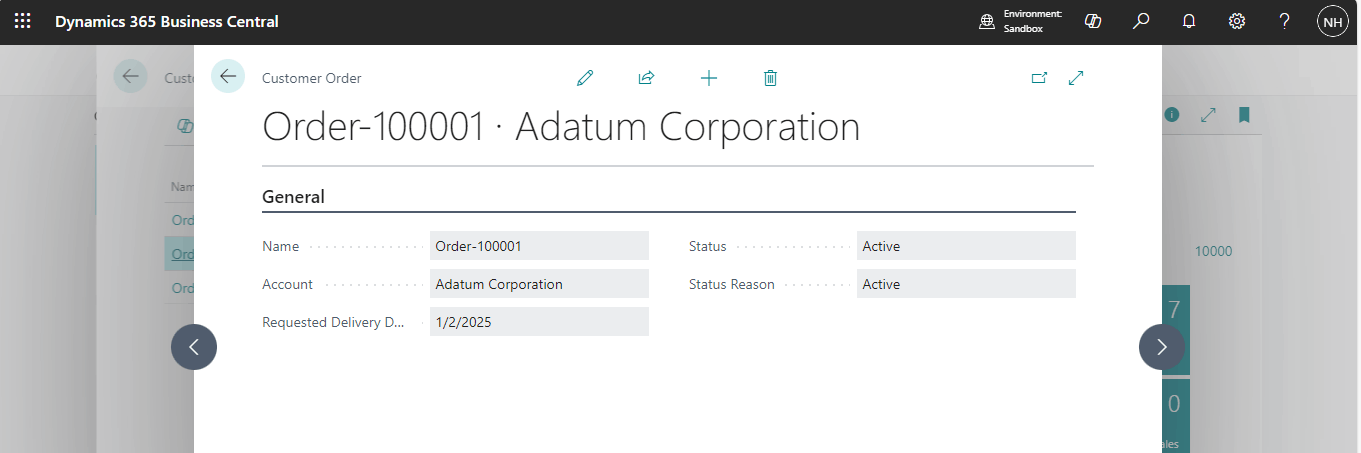The width and height of the screenshot is (1361, 453).
Task: Open record in new window icon
Action: [1039, 78]
